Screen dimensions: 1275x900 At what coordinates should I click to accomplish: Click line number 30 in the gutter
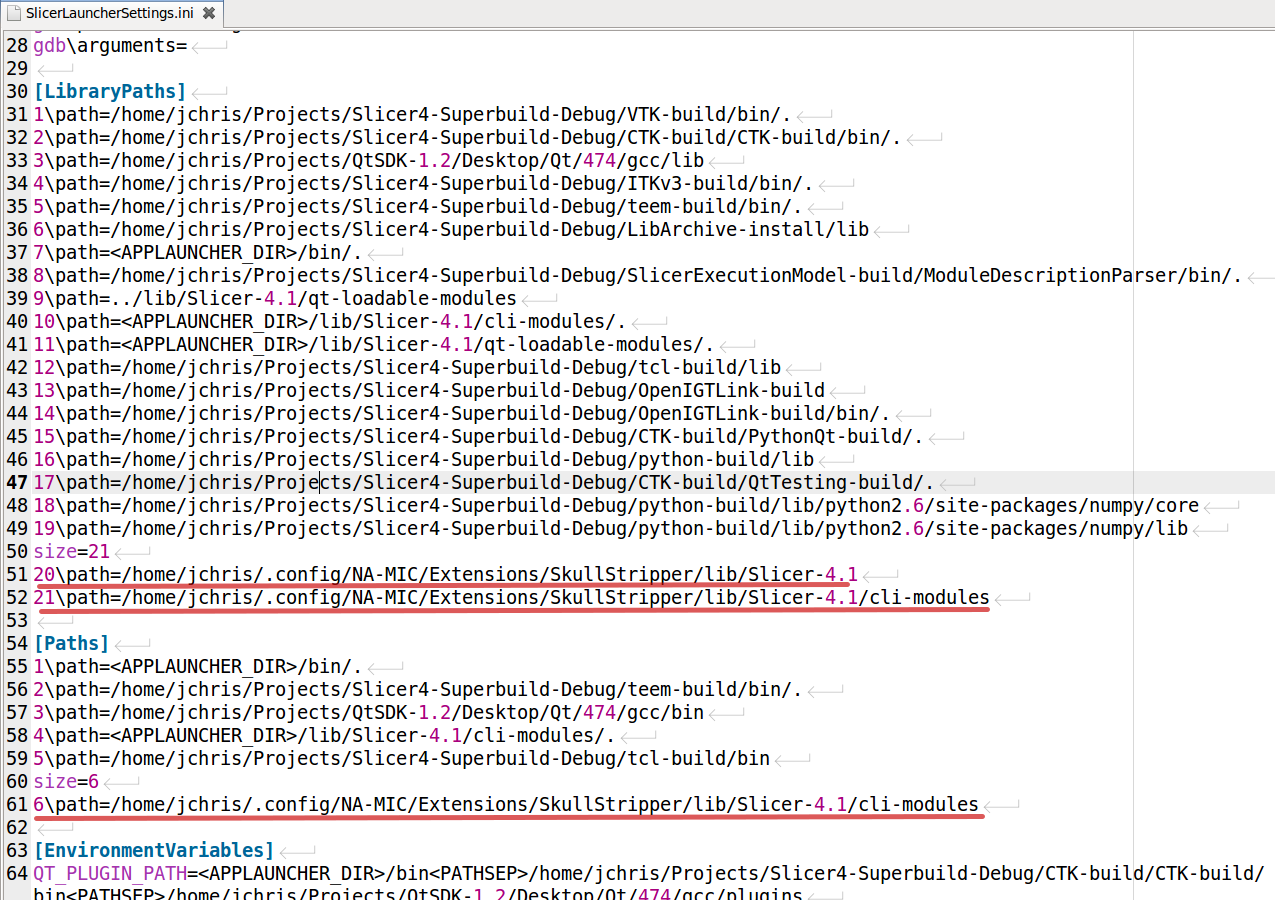(x=16, y=92)
